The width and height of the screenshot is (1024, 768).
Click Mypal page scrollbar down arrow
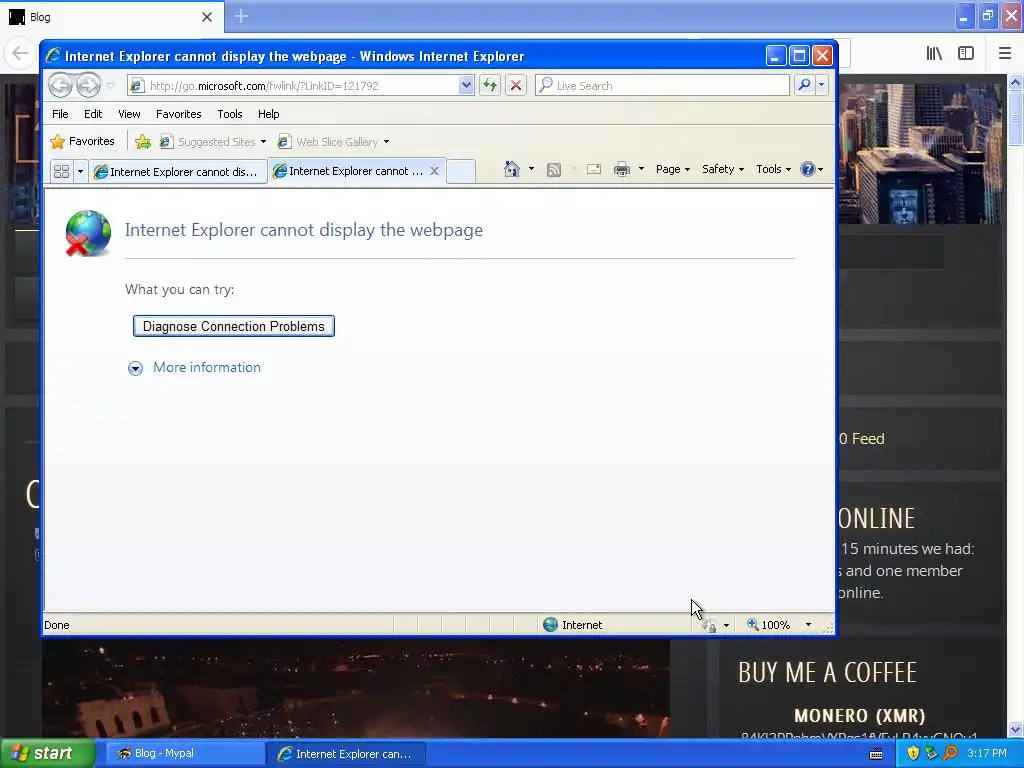pos(1016,729)
